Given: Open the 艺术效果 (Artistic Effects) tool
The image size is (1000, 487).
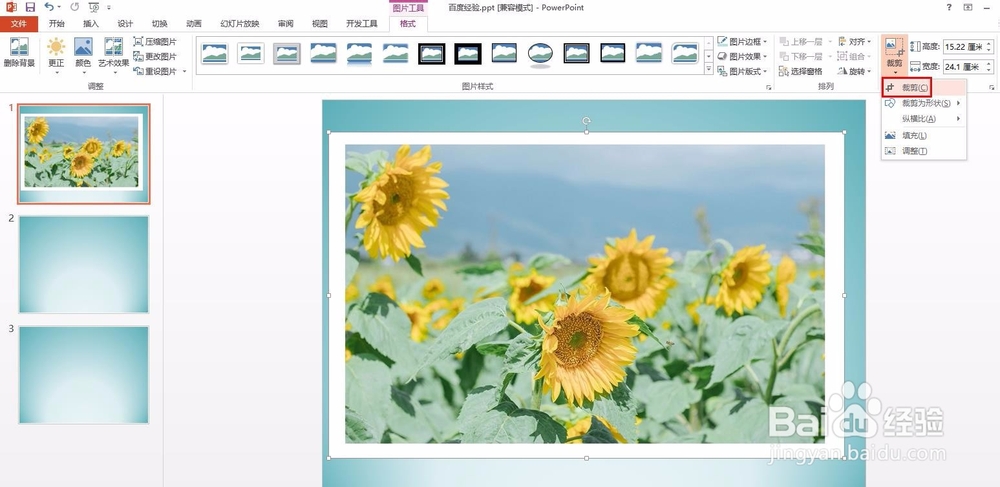Looking at the screenshot, I should tap(114, 55).
